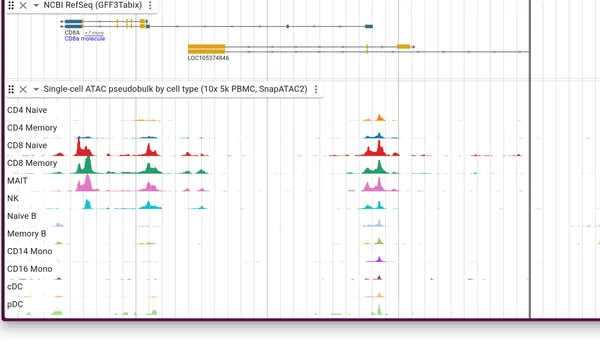Click the tallest green CD8 Memory peak
The image size is (600, 360).
88,165
